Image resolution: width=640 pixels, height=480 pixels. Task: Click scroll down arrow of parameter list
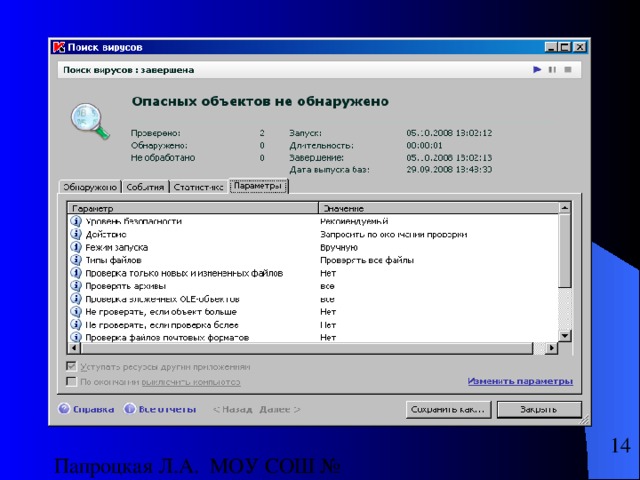point(565,335)
